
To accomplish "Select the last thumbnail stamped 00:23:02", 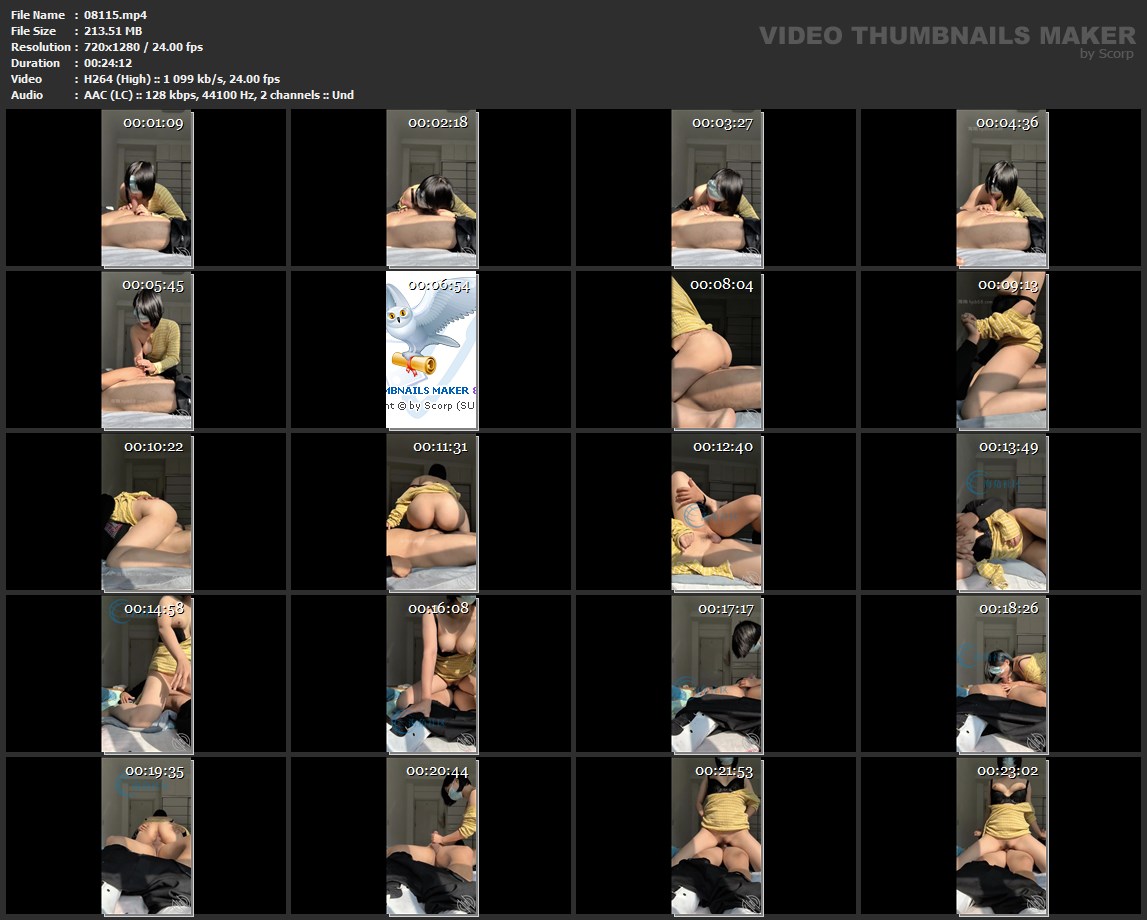I will (1001, 836).
